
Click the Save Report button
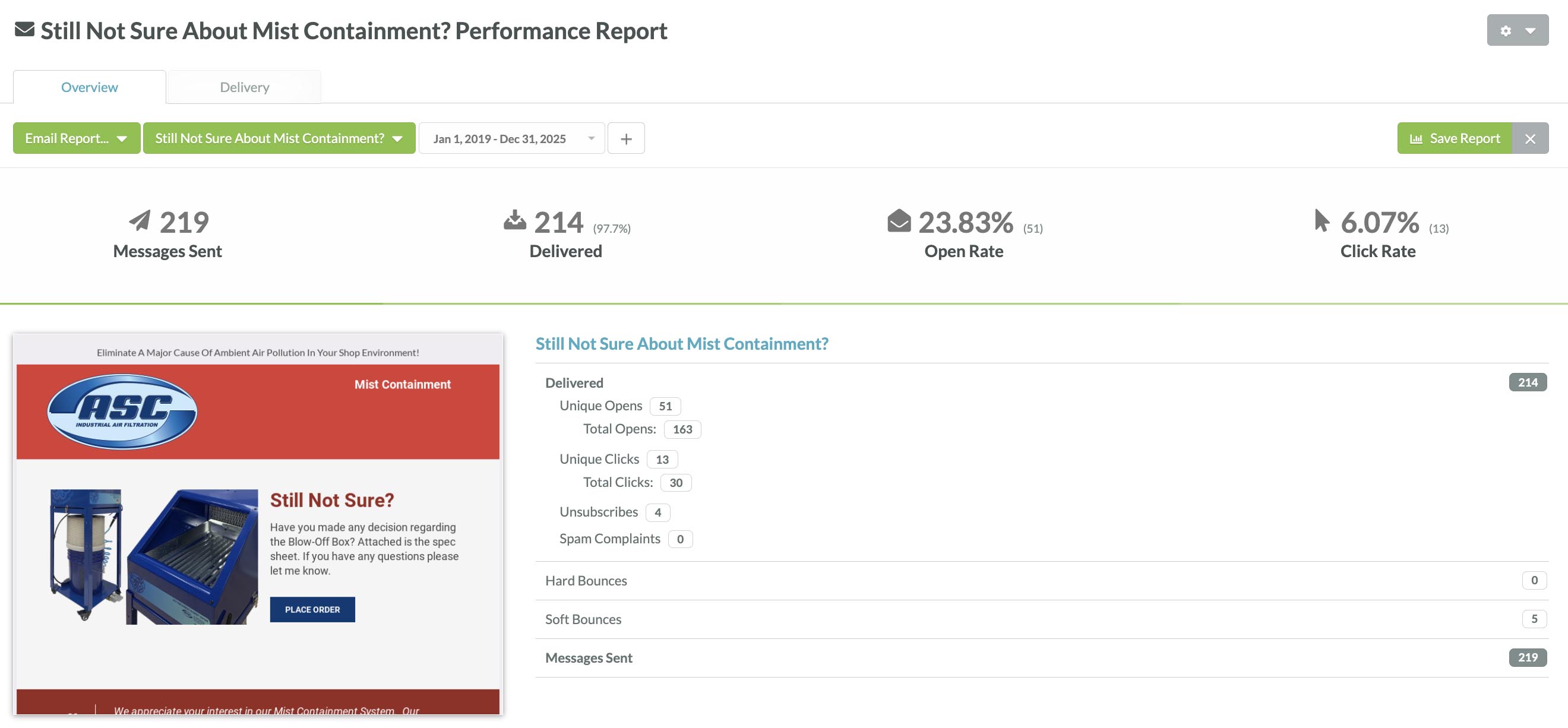click(1454, 138)
